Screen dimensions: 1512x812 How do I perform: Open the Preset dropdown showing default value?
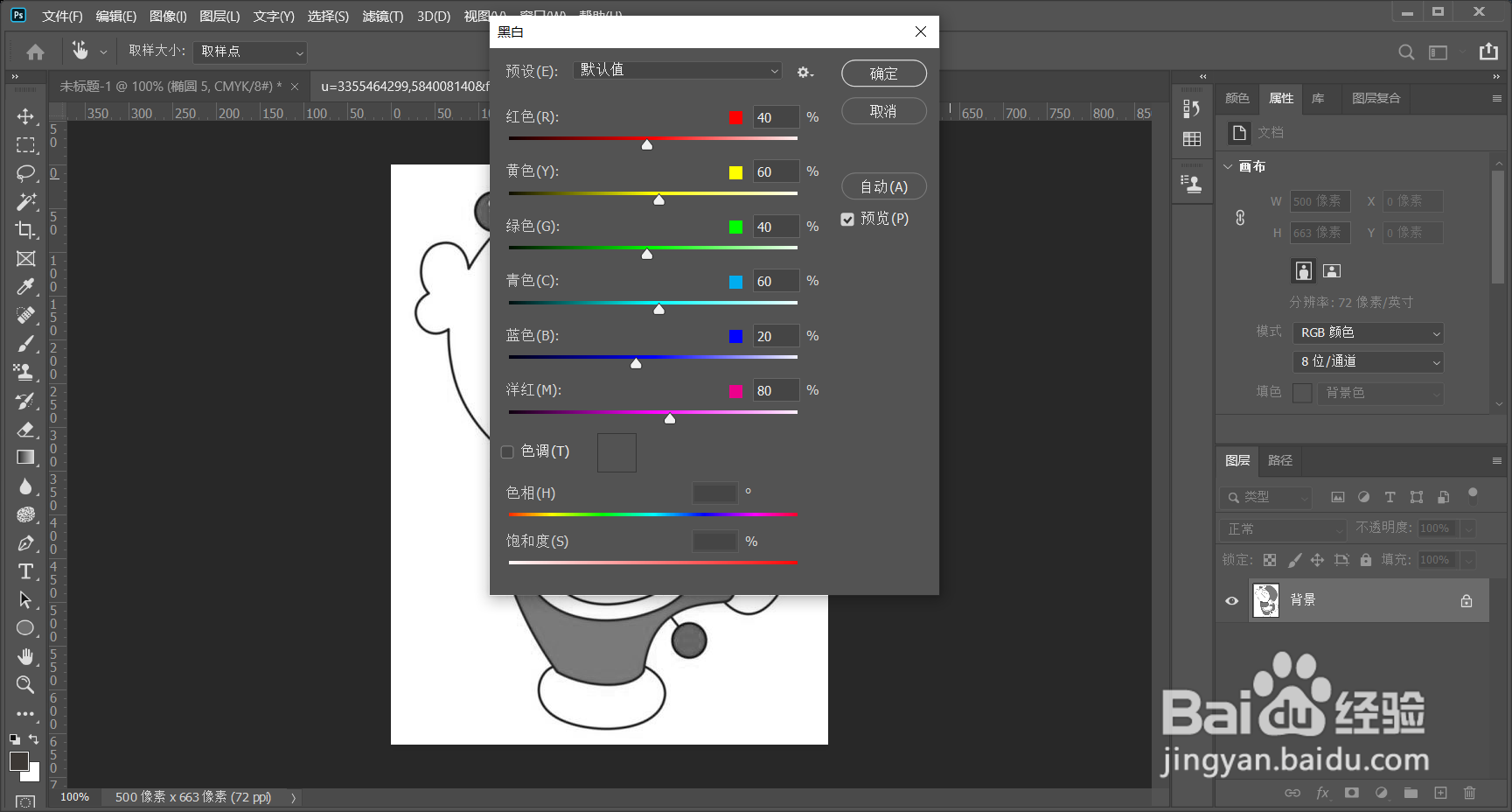tap(678, 71)
